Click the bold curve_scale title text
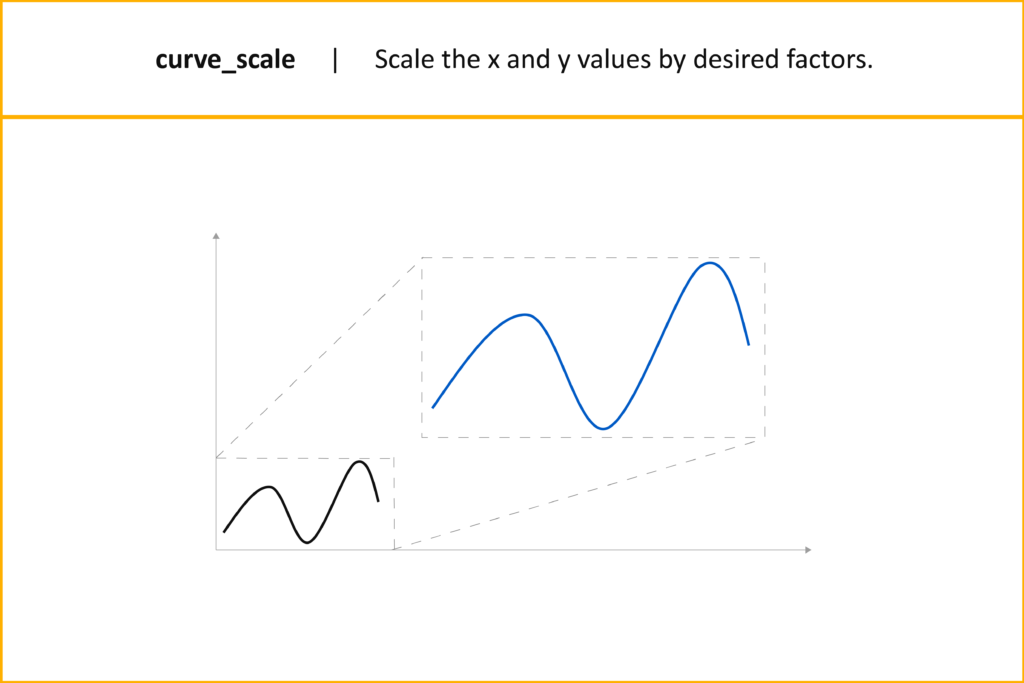Screen dimensions: 1024x683 (x=225, y=59)
